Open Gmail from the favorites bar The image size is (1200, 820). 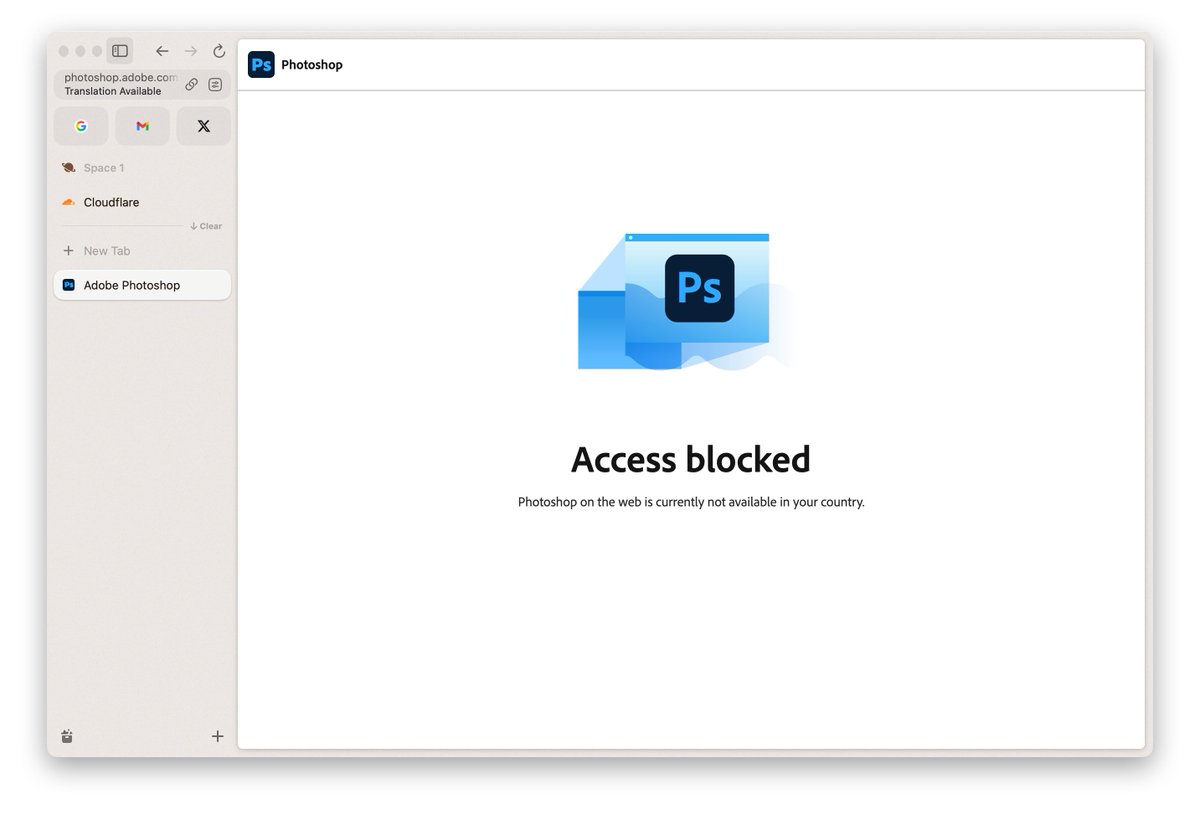point(142,126)
